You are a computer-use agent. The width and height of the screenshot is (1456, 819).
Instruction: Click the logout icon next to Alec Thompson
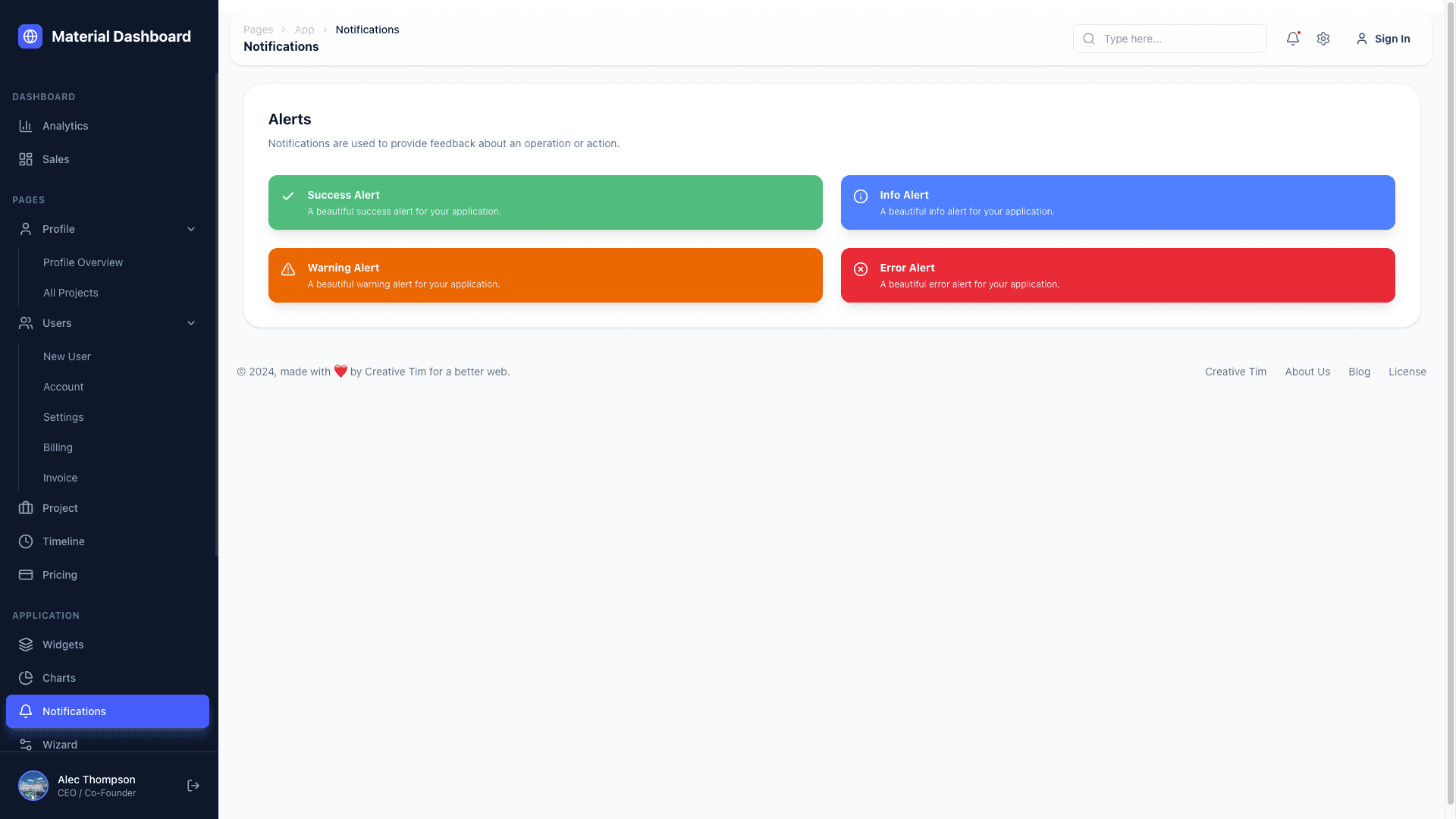(x=193, y=785)
